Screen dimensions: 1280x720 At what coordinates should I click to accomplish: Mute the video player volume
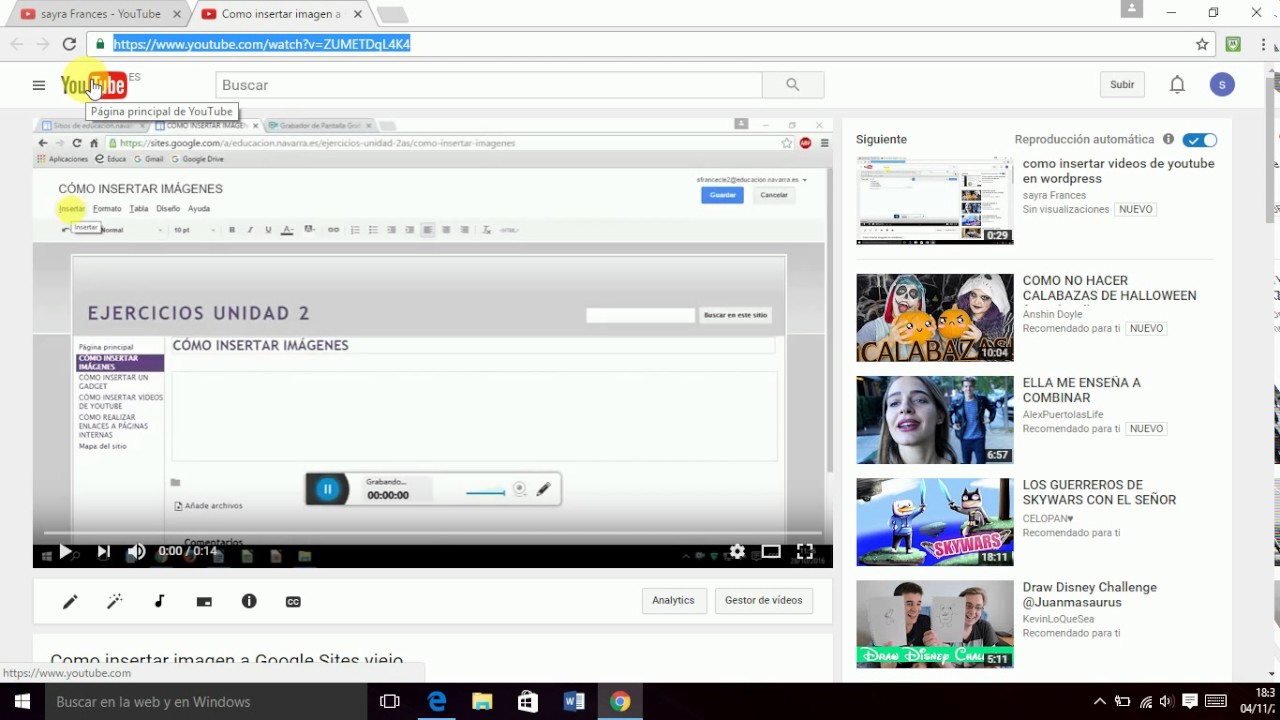[136, 551]
